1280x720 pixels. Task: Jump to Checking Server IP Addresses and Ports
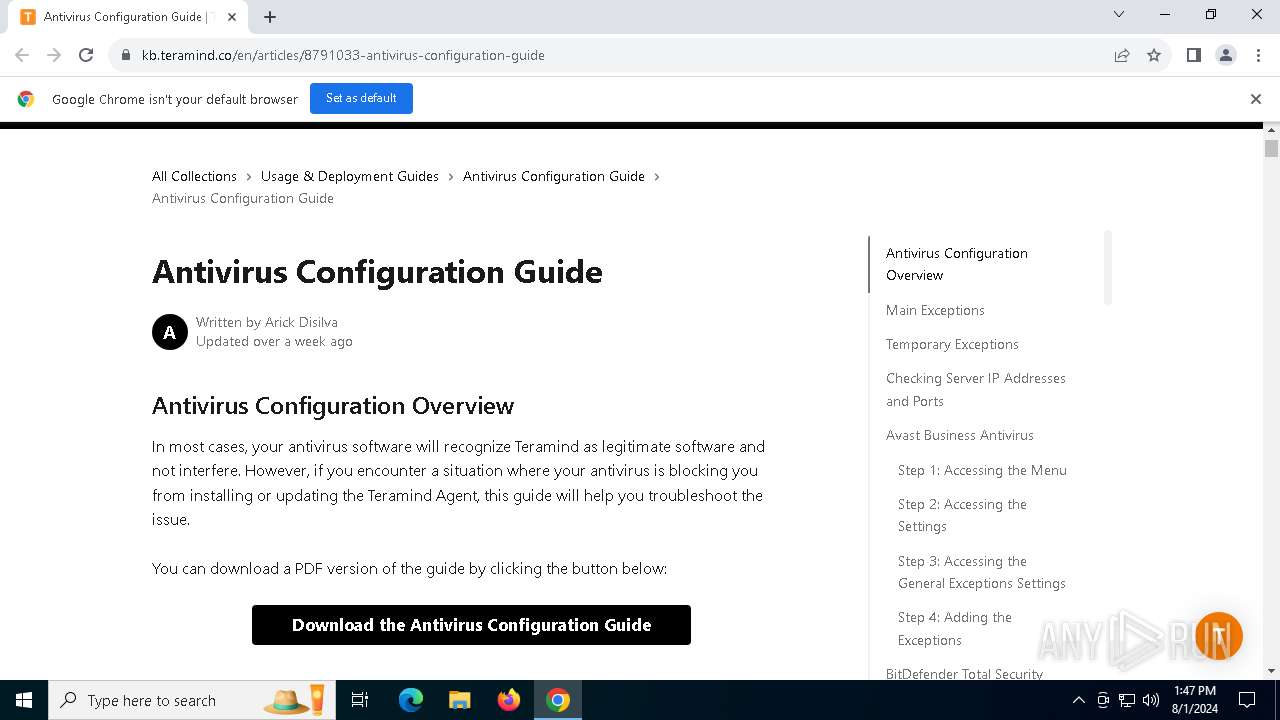point(976,389)
